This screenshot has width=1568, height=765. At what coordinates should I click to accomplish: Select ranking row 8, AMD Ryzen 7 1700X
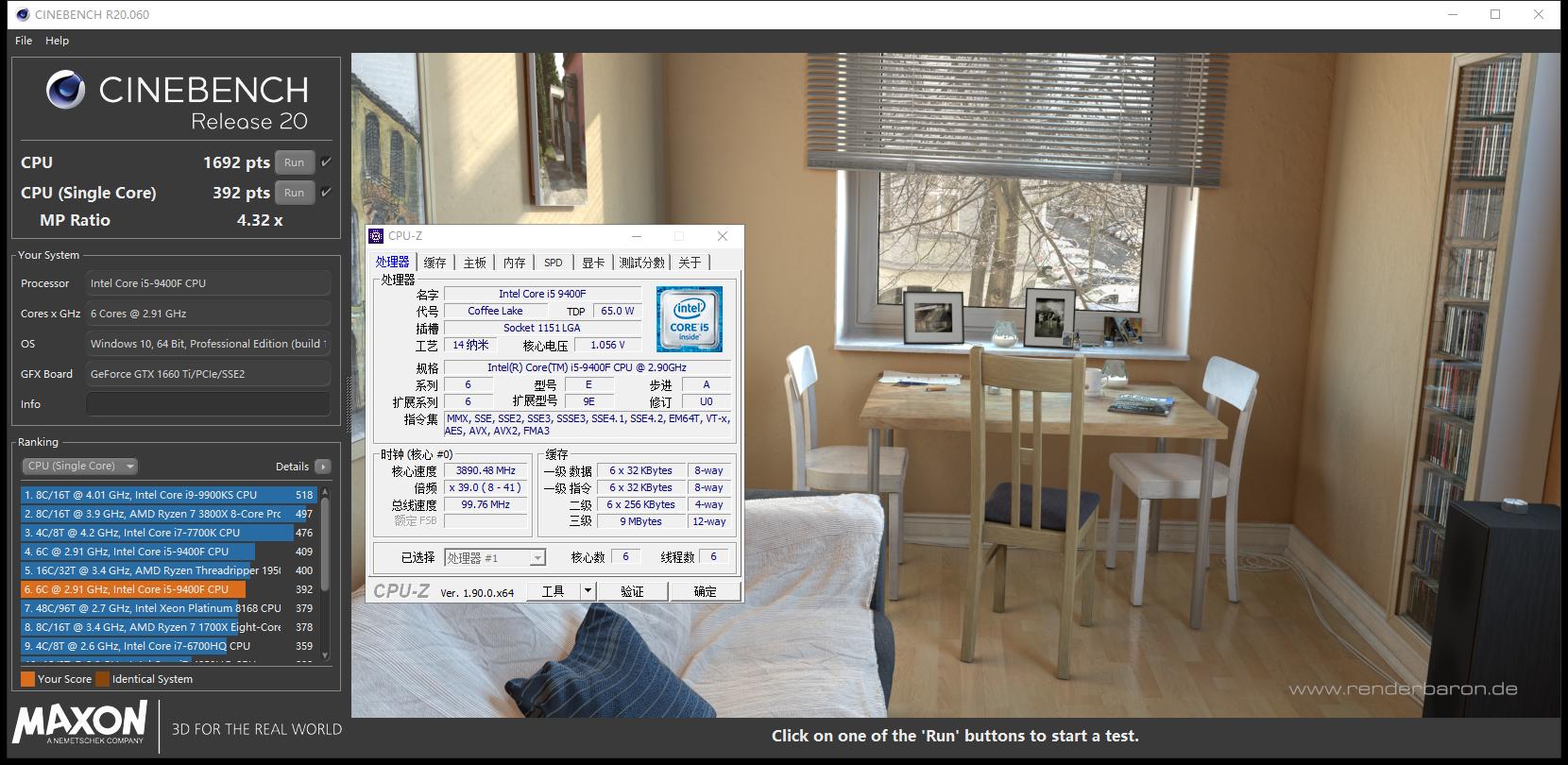[x=168, y=627]
